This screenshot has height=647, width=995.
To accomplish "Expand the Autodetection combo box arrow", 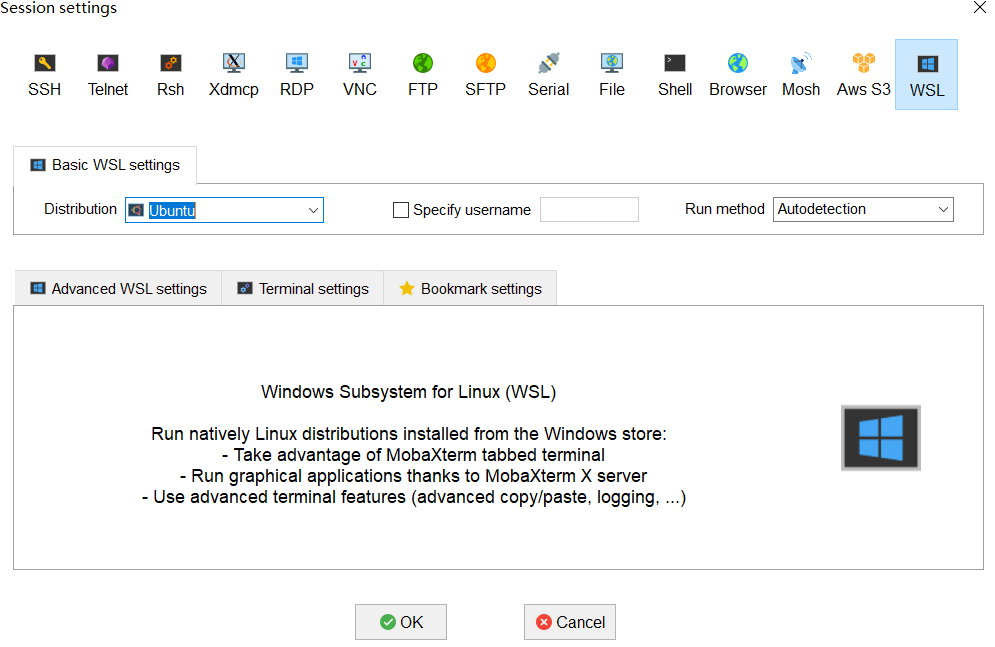I will 941,209.
